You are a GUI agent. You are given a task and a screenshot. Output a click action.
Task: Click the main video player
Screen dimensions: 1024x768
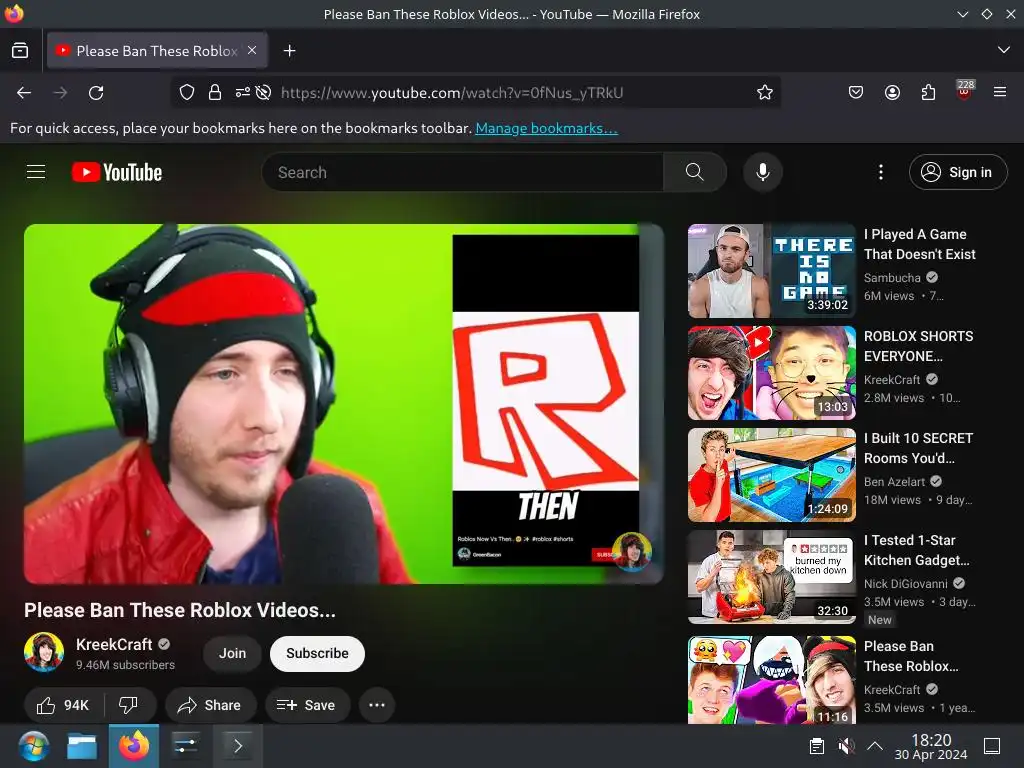click(x=344, y=404)
